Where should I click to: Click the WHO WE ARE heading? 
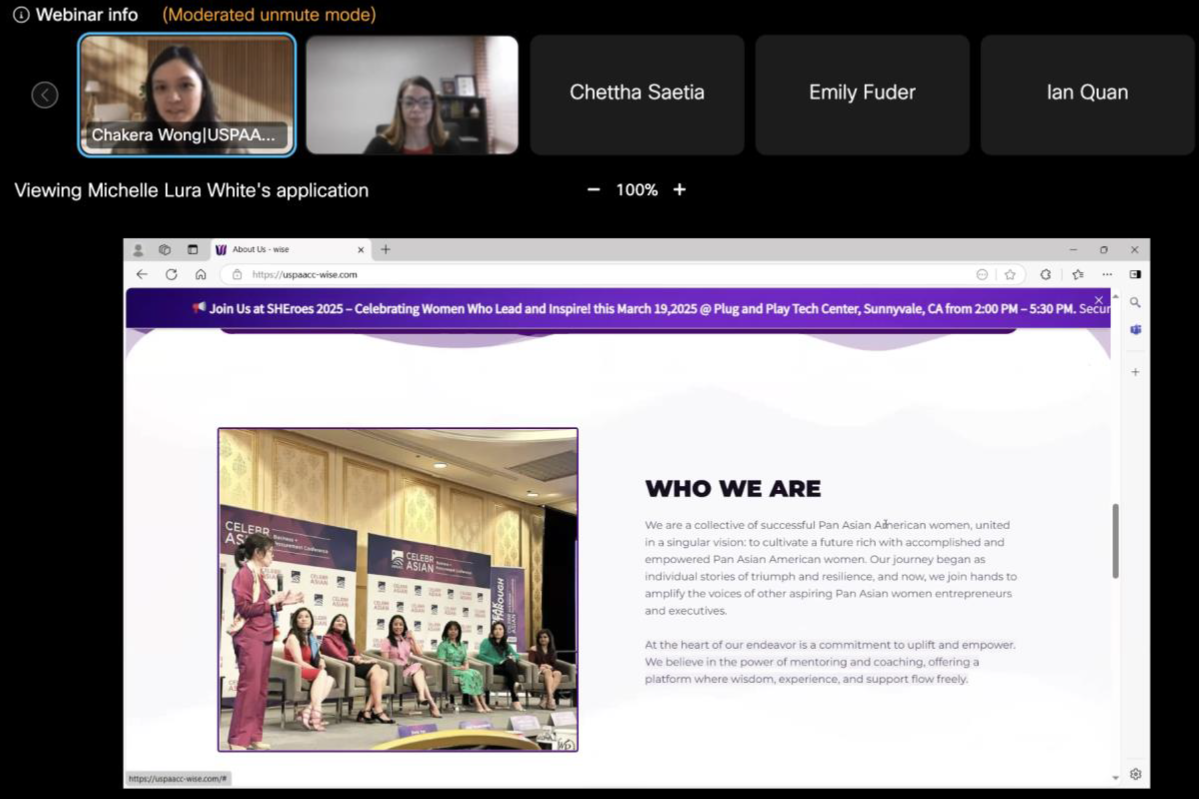point(733,489)
